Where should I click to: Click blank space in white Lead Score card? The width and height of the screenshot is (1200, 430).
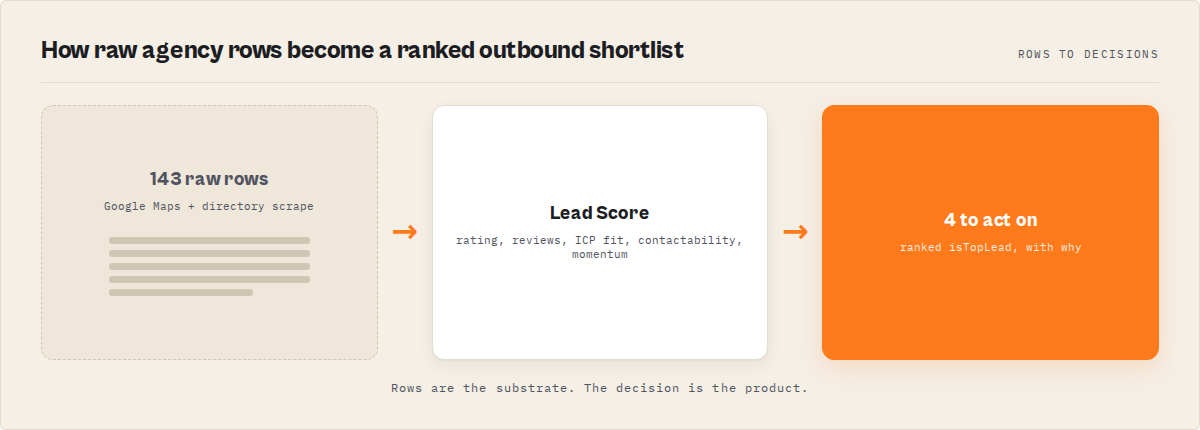pyautogui.click(x=599, y=310)
